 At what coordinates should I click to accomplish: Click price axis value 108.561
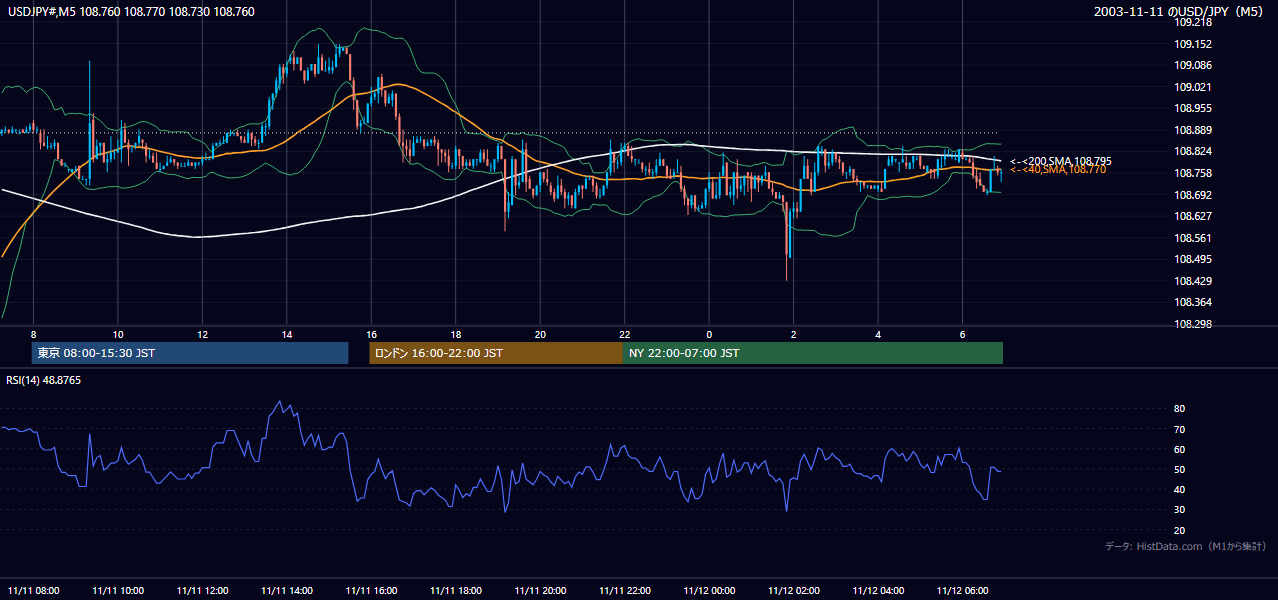point(1193,238)
